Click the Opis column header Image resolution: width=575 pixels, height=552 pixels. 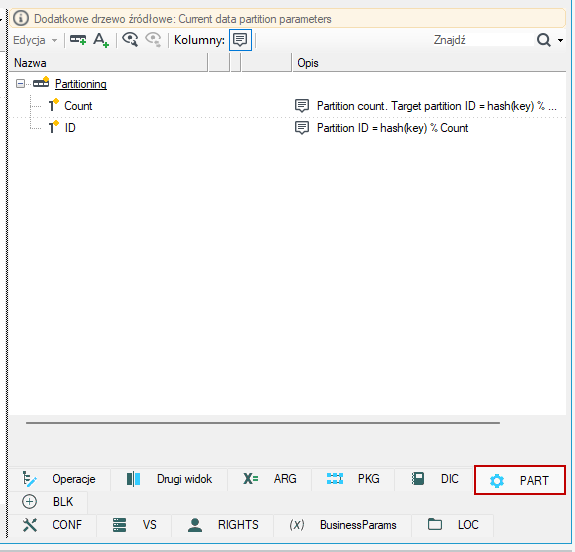[429, 63]
